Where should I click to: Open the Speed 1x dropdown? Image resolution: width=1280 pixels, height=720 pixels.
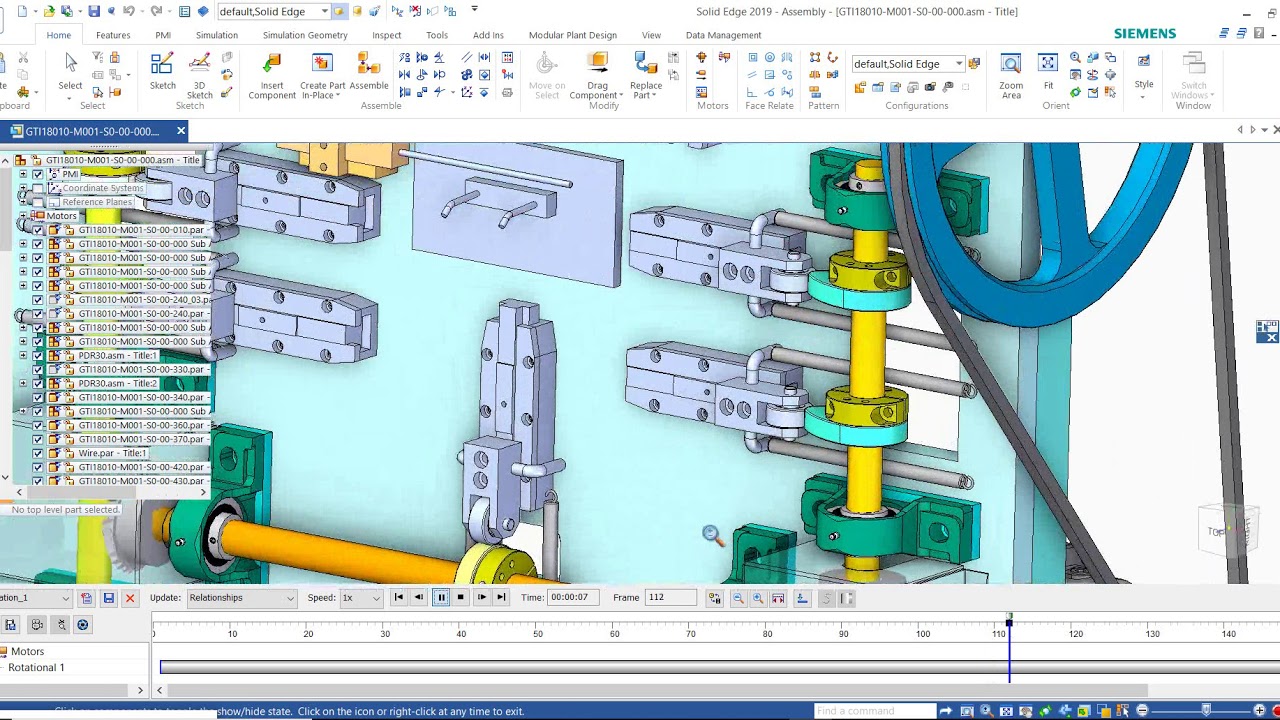click(x=361, y=598)
